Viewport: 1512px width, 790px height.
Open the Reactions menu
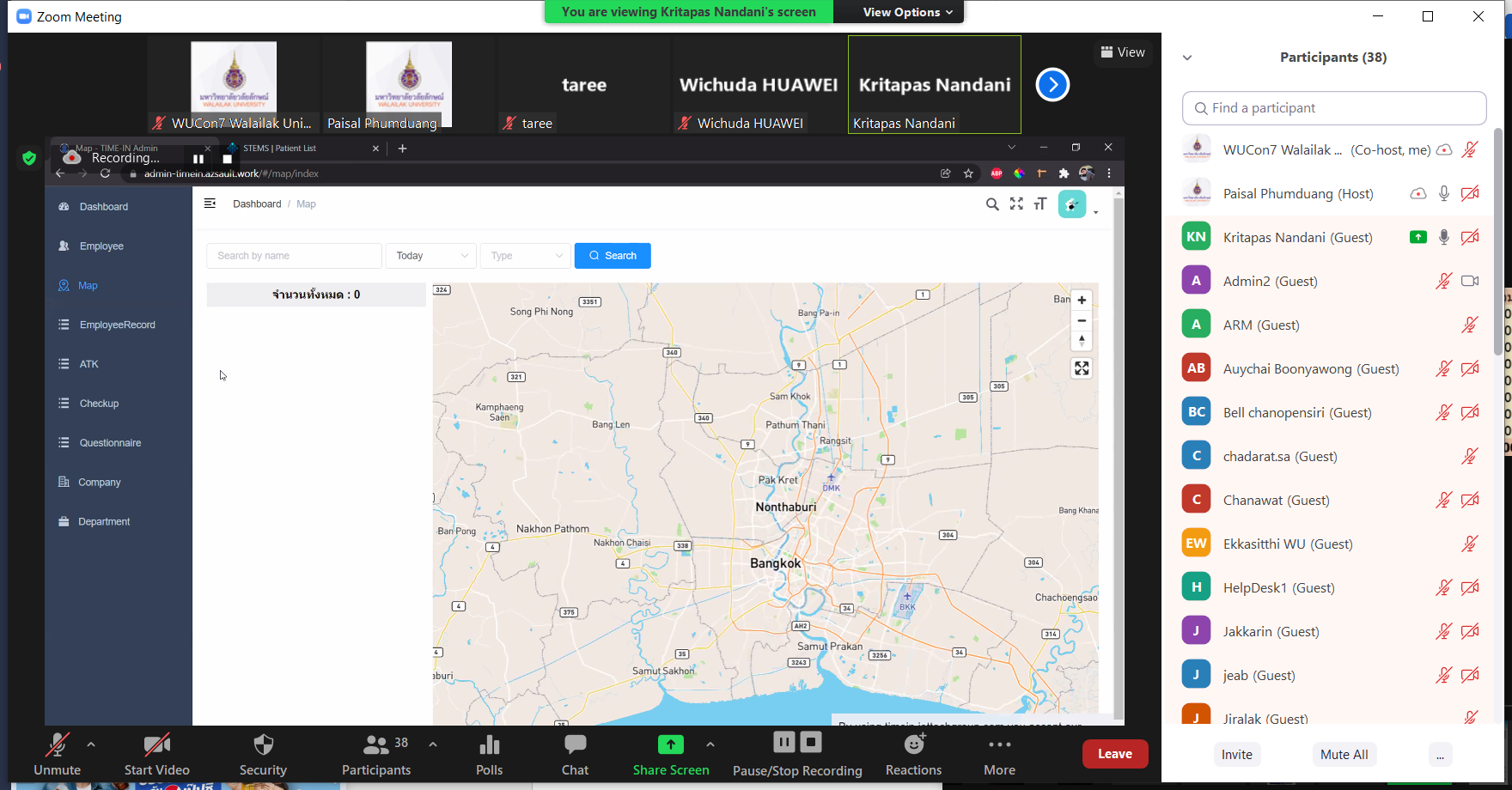(x=913, y=745)
